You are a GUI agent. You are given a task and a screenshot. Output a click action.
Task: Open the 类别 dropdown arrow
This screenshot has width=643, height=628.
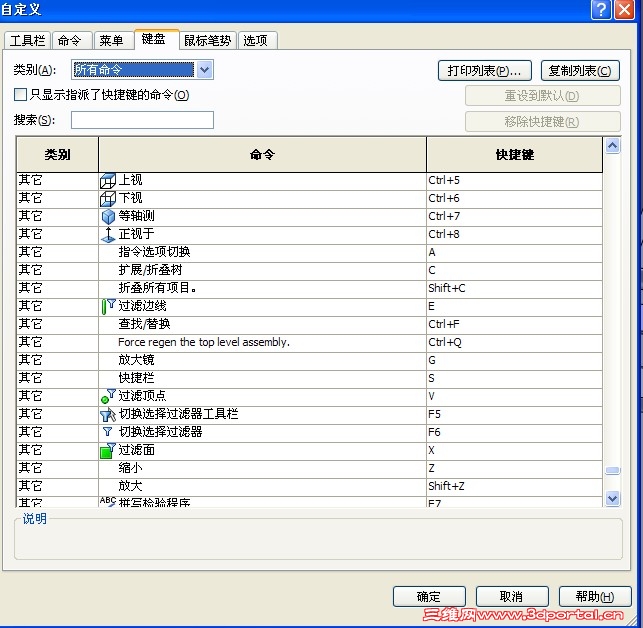click(x=204, y=70)
